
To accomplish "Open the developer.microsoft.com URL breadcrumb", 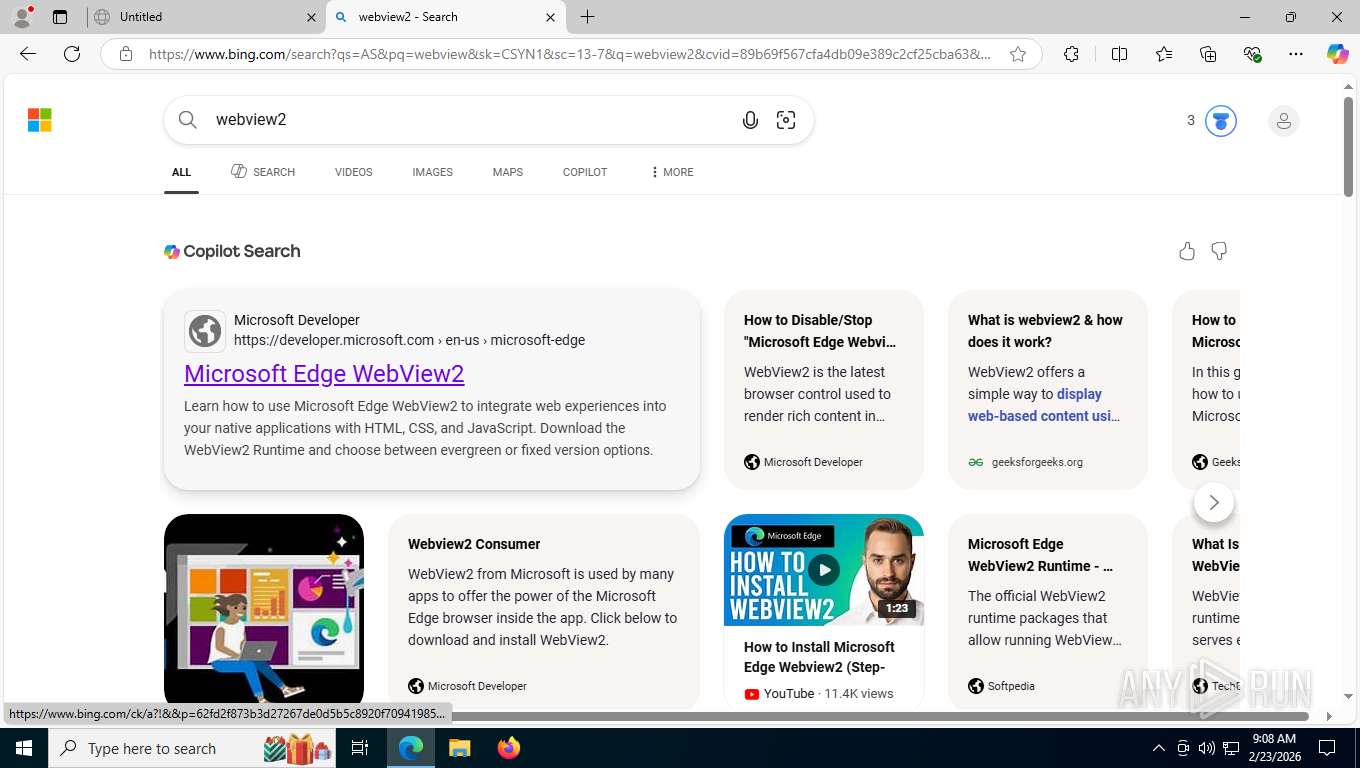I will click(409, 340).
